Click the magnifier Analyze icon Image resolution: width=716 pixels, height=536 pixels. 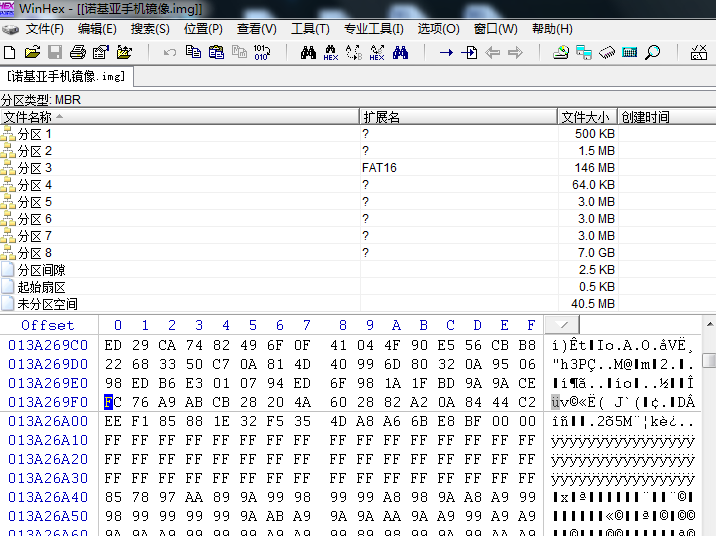[653, 53]
